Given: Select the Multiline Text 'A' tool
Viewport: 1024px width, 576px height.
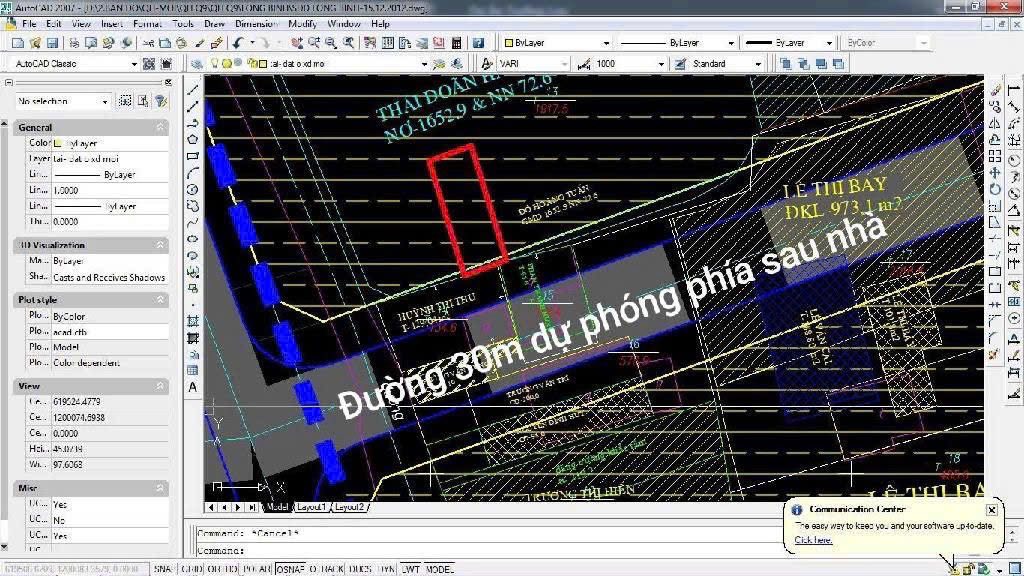Looking at the screenshot, I should [192, 387].
